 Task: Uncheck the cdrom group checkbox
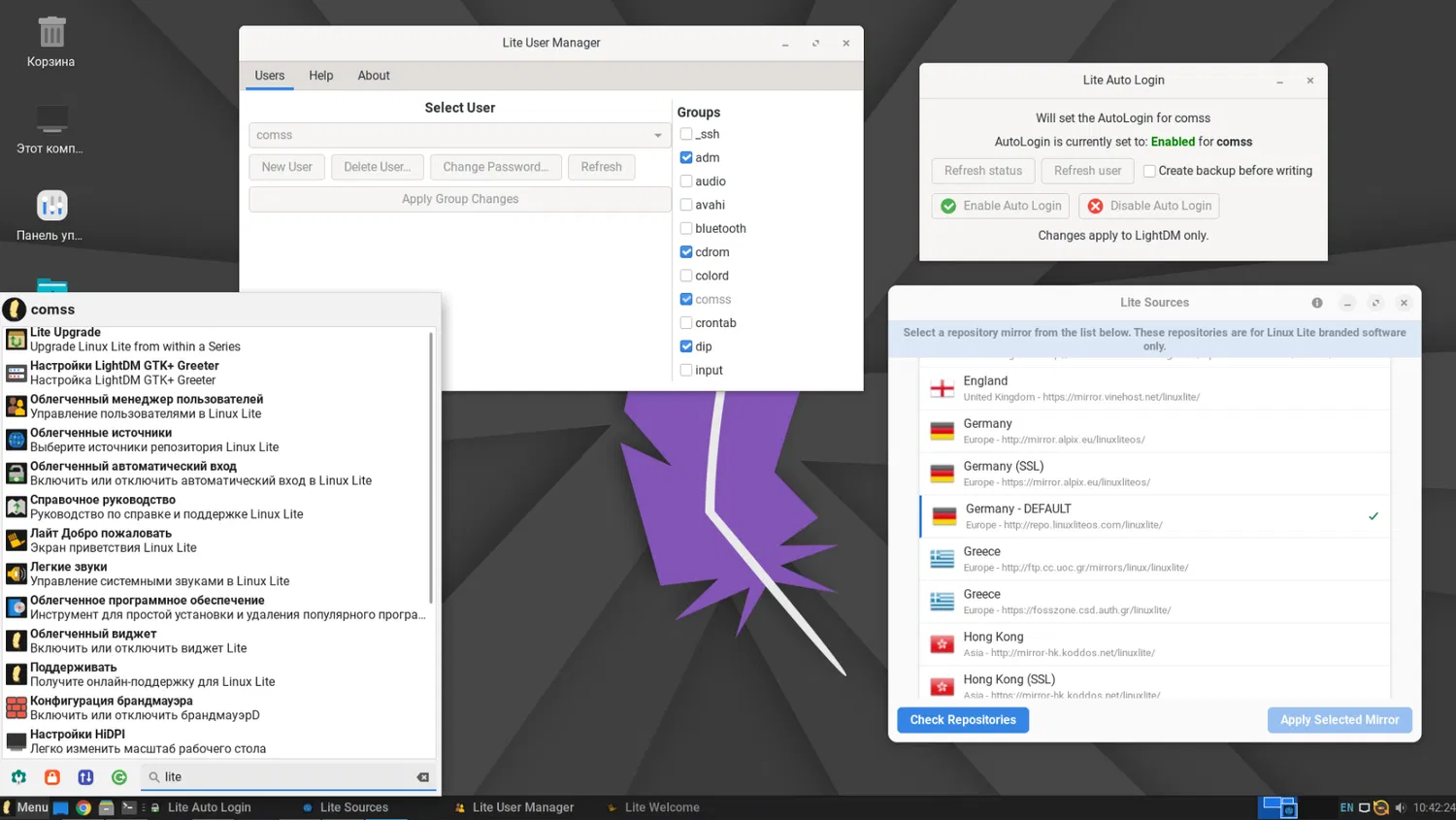pyautogui.click(x=686, y=252)
